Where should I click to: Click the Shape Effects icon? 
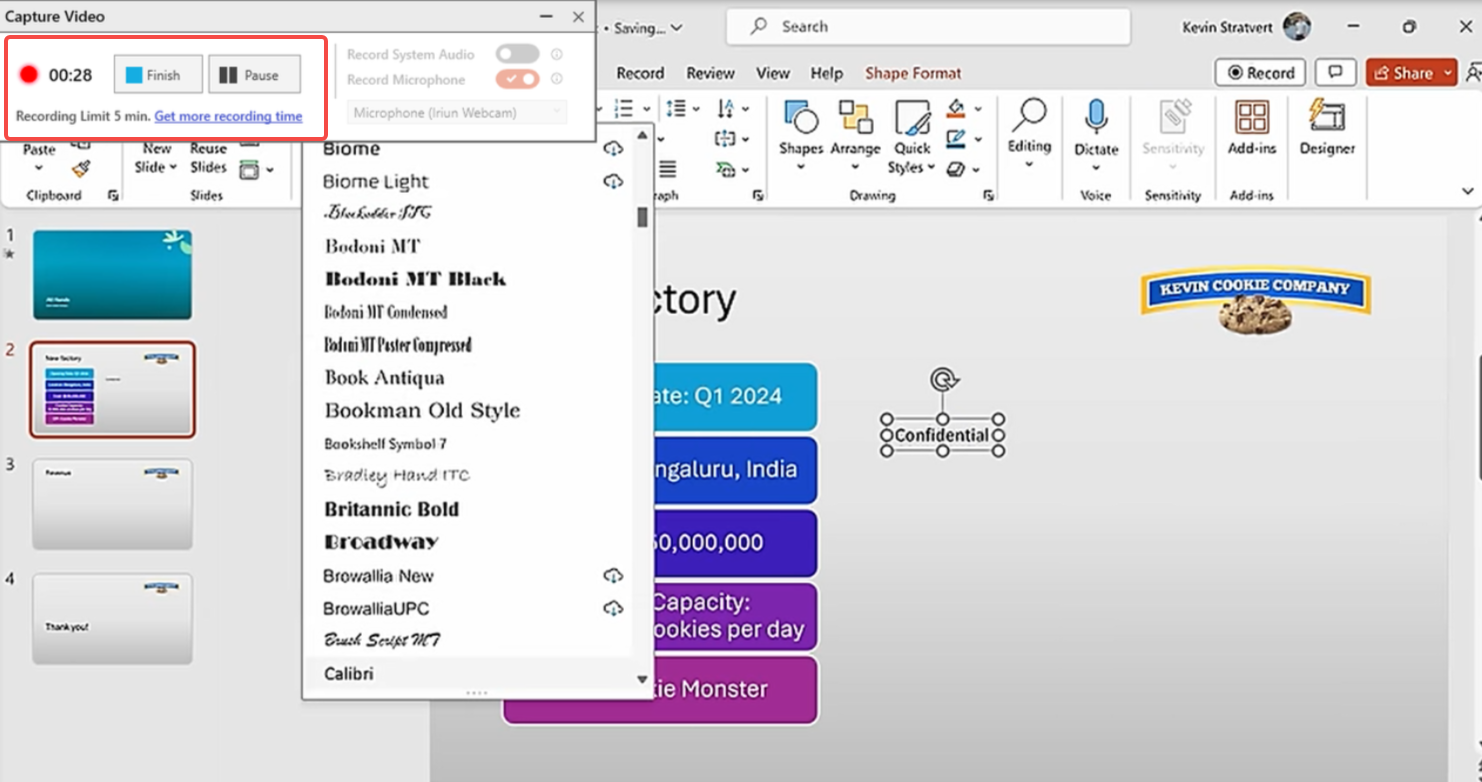pos(956,169)
